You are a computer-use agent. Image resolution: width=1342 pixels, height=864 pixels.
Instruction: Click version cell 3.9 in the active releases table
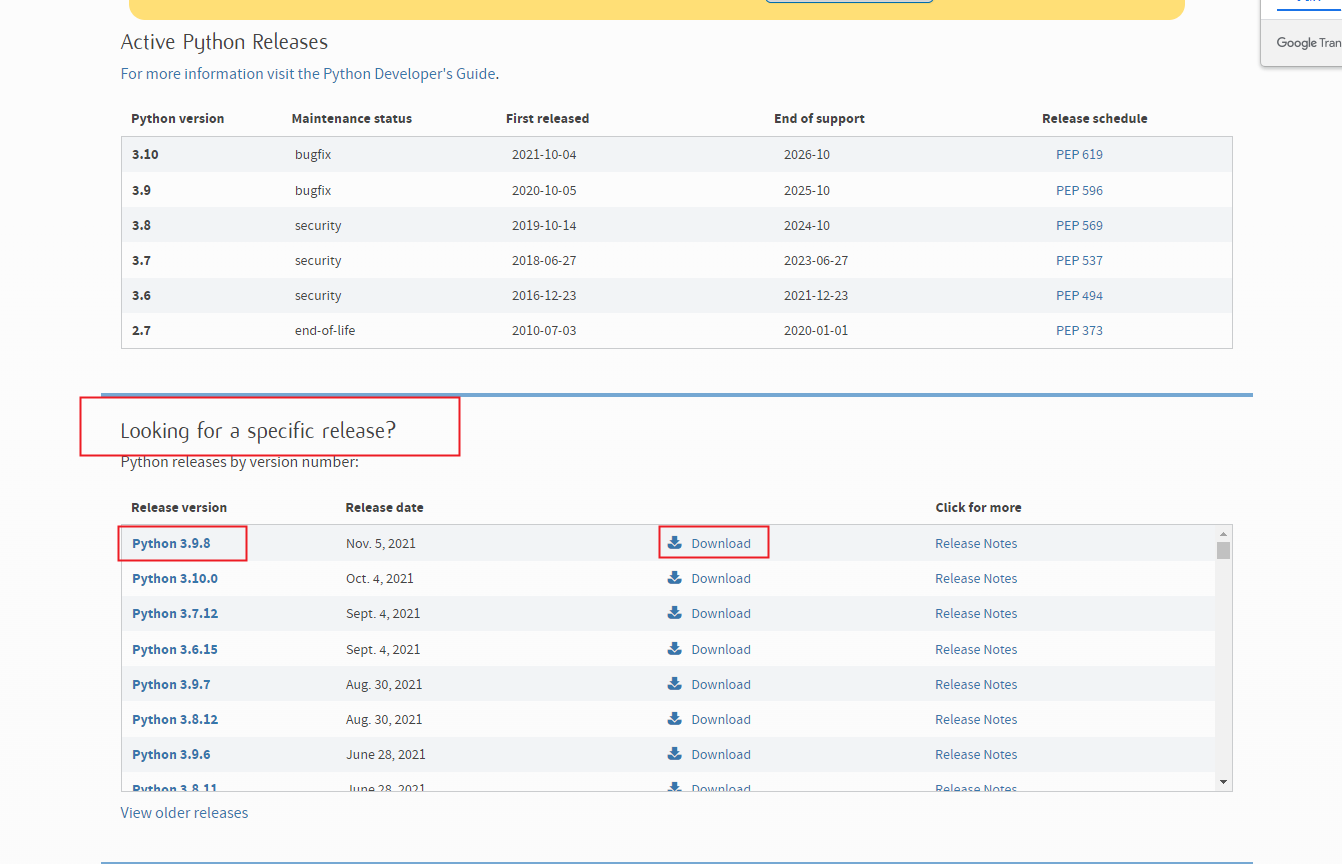(141, 191)
